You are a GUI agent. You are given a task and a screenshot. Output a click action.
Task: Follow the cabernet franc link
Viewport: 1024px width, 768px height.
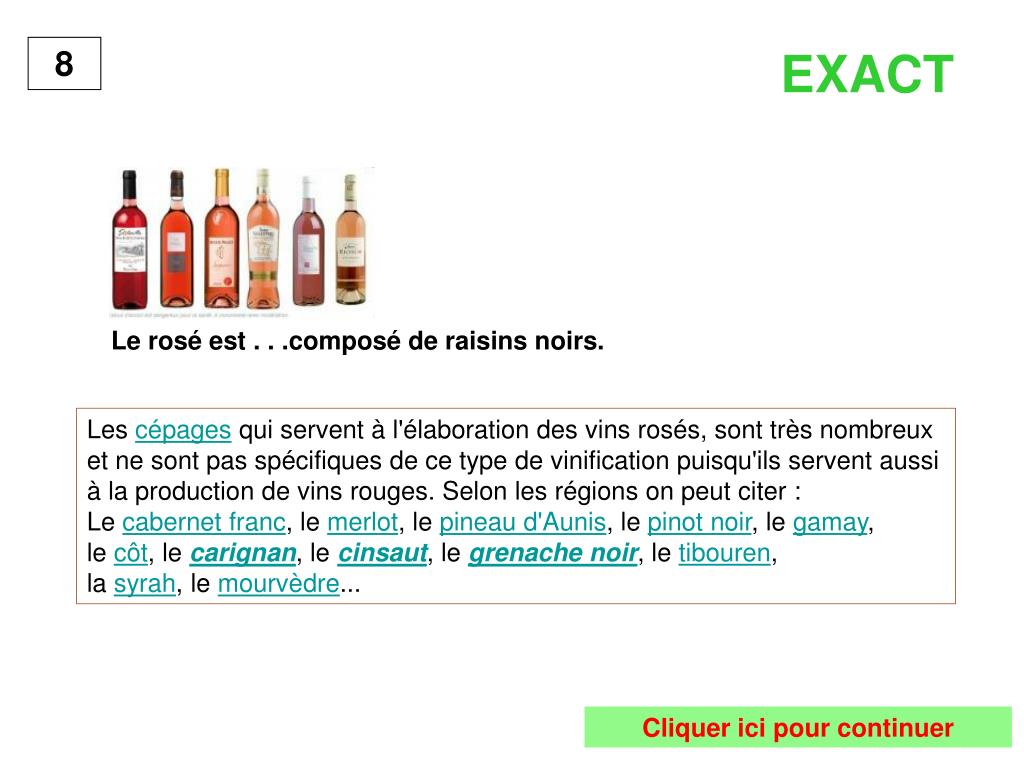pos(204,522)
